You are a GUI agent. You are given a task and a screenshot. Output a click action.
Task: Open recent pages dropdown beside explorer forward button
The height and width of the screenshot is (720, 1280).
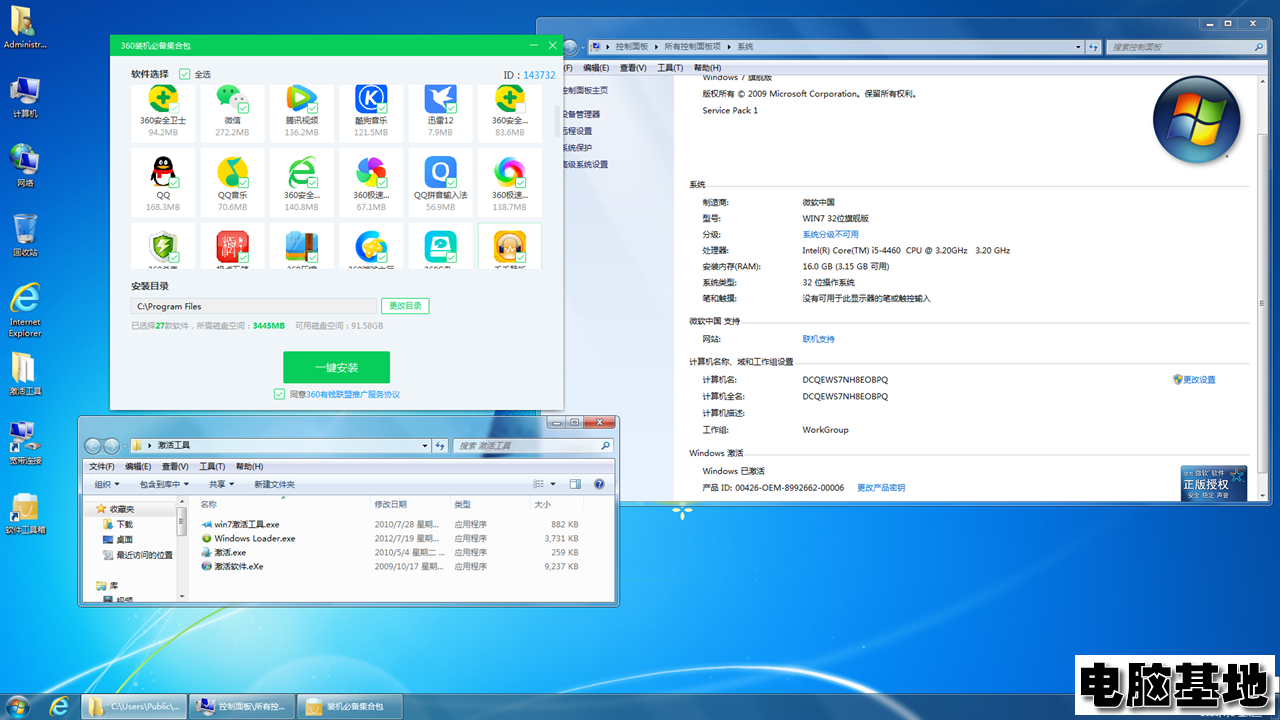(125, 446)
